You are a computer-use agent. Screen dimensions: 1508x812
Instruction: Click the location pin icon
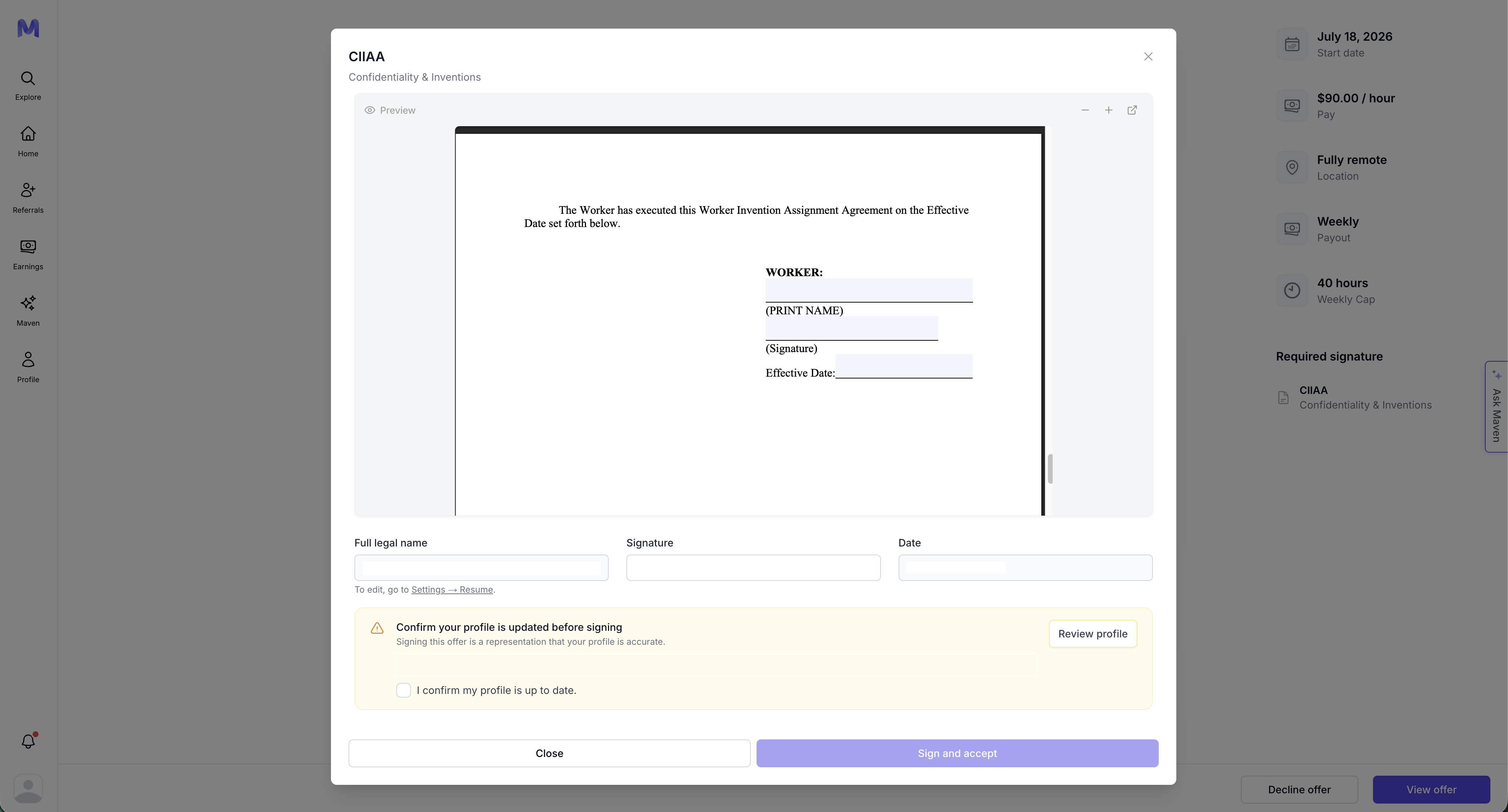click(1292, 168)
